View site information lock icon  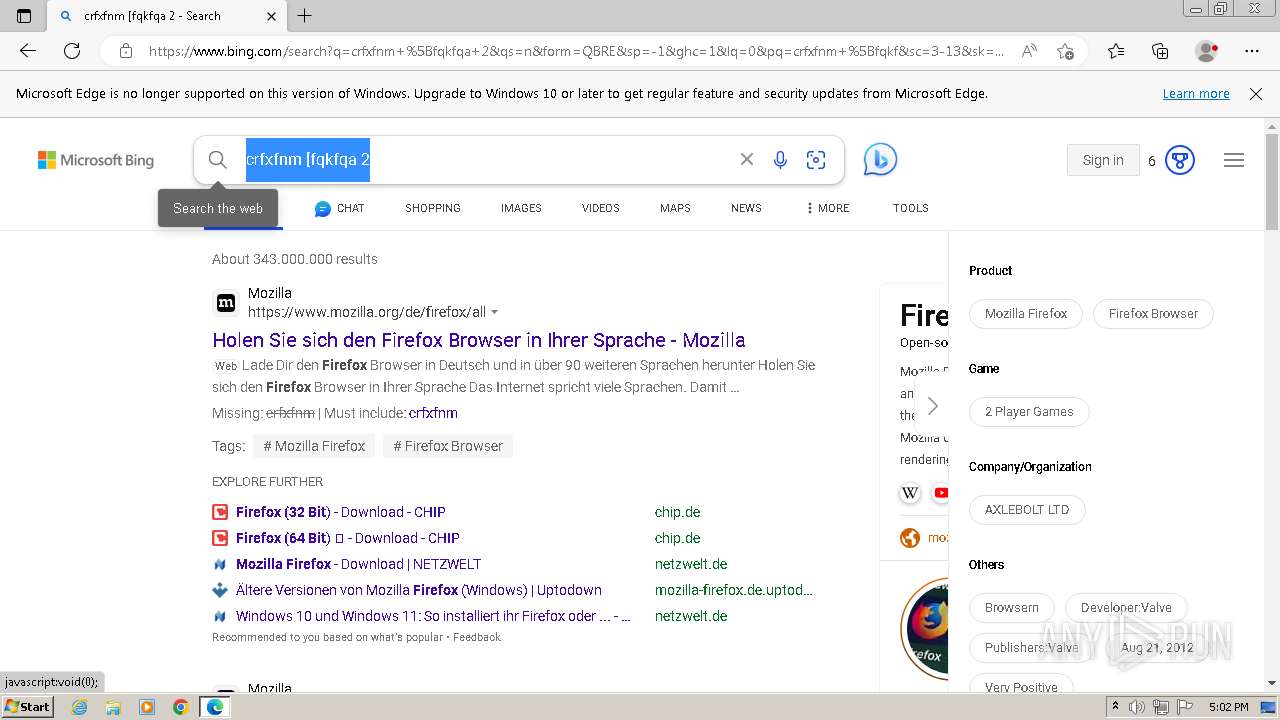tap(126, 51)
